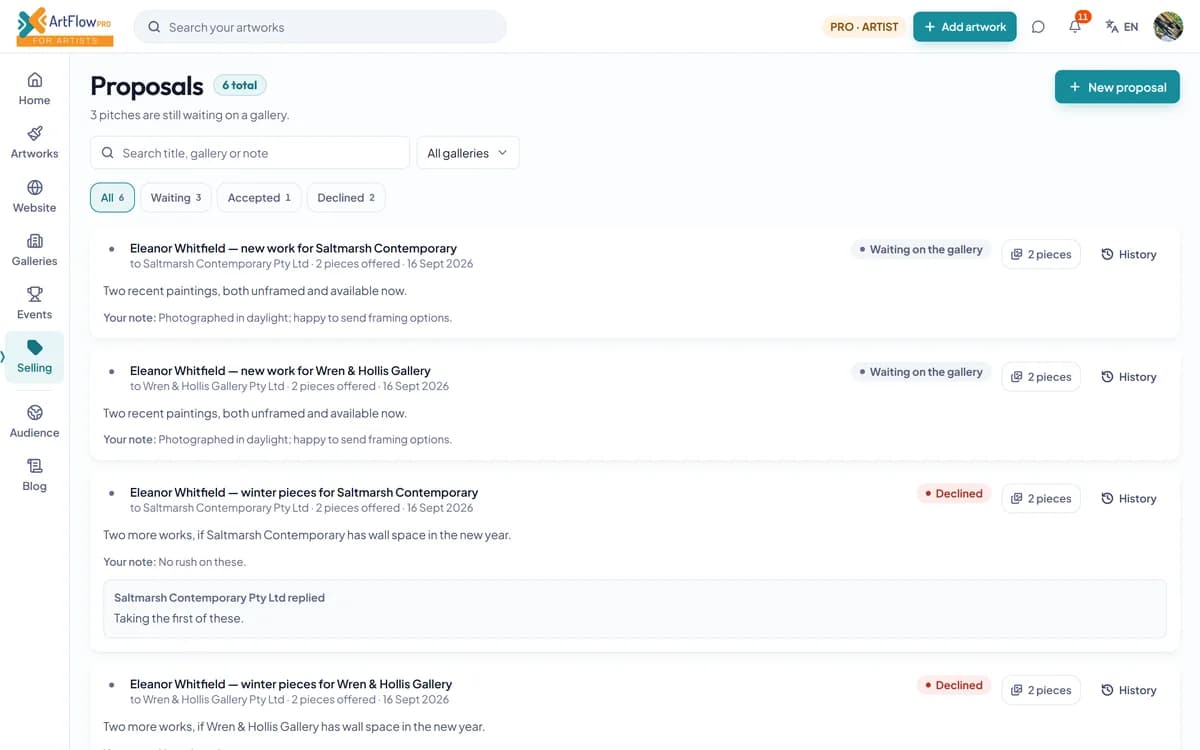Viewport: 1200px width, 750px height.
Task: Open History for new work Wren & Hollis proposal
Action: 1129,377
